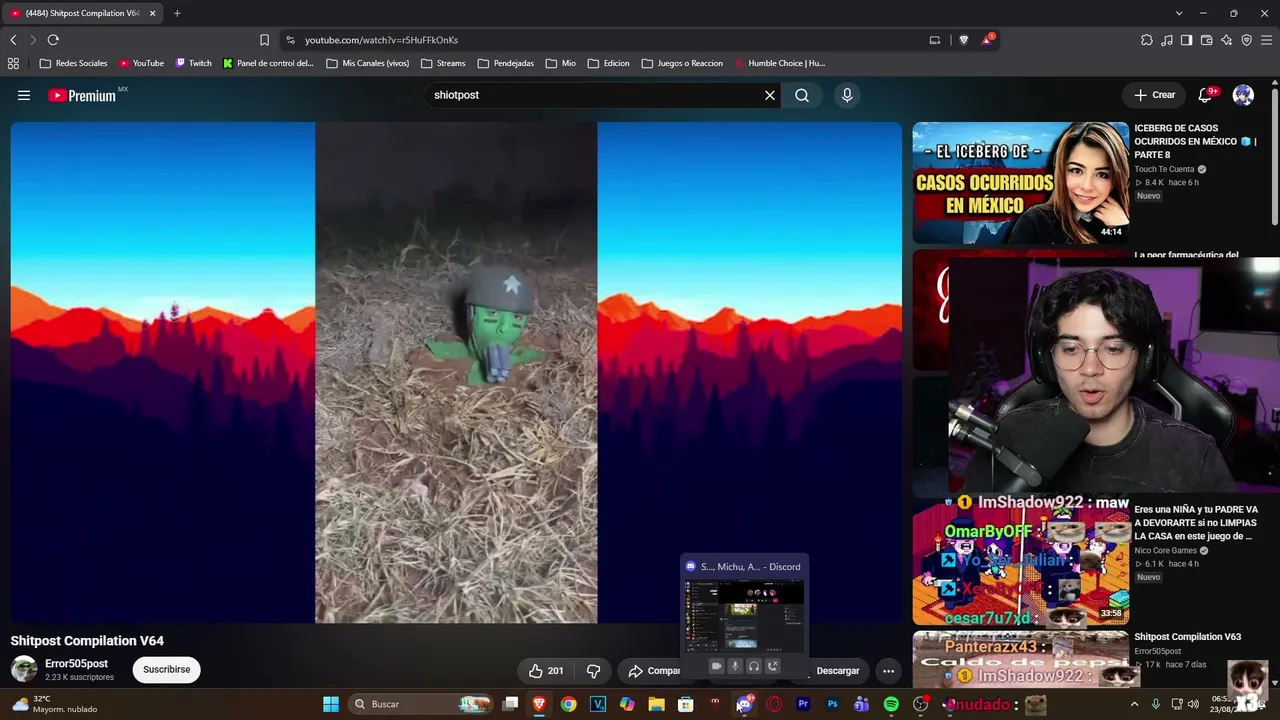Deafen headphones in Discord taskbar preview
1280x720 pixels.
[x=754, y=666]
